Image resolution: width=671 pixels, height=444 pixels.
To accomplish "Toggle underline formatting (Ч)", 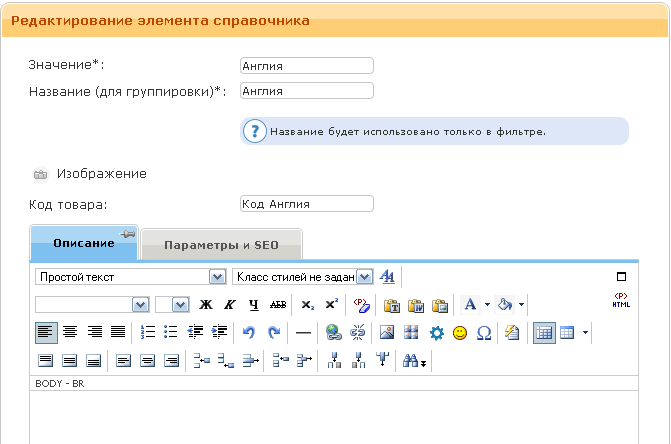I will pyautogui.click(x=254, y=305).
